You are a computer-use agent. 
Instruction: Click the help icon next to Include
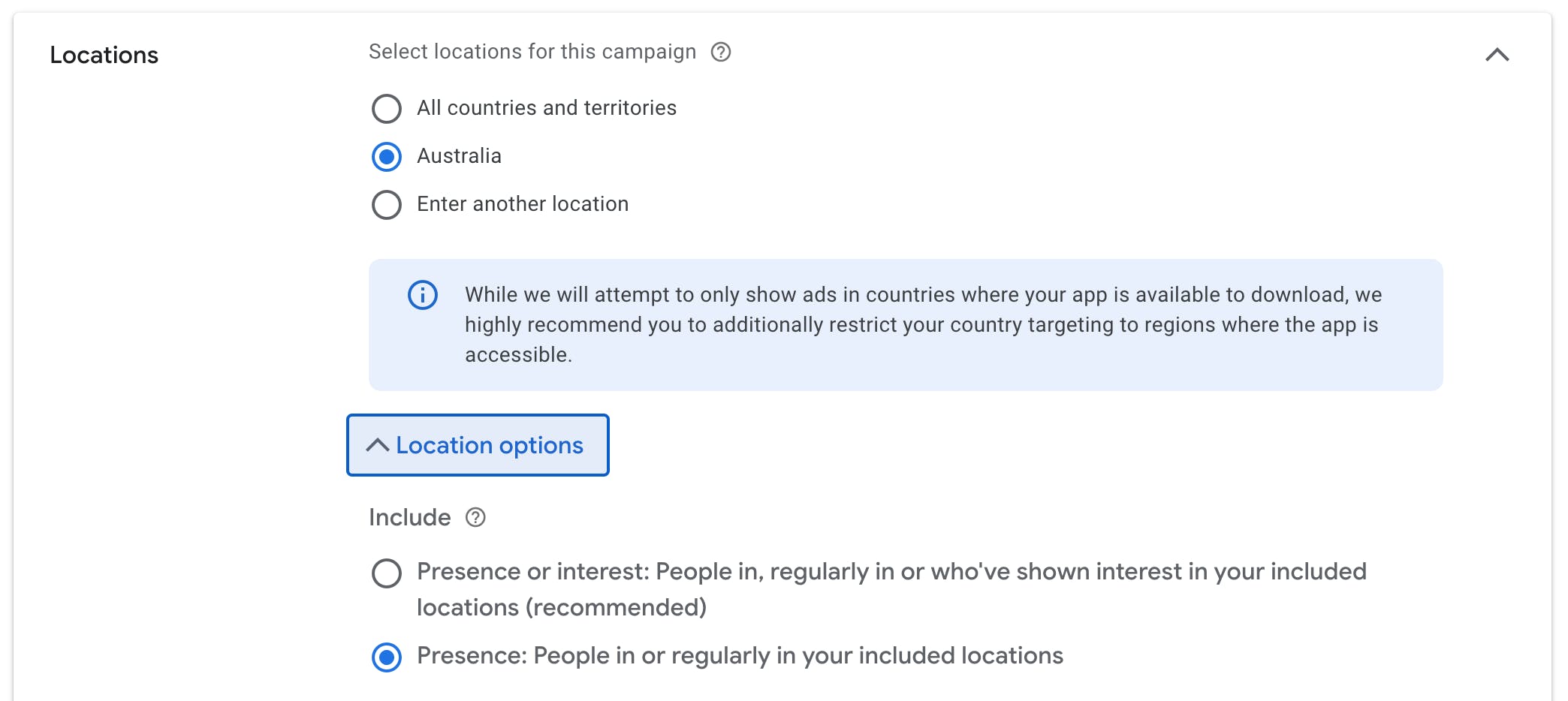coord(475,517)
